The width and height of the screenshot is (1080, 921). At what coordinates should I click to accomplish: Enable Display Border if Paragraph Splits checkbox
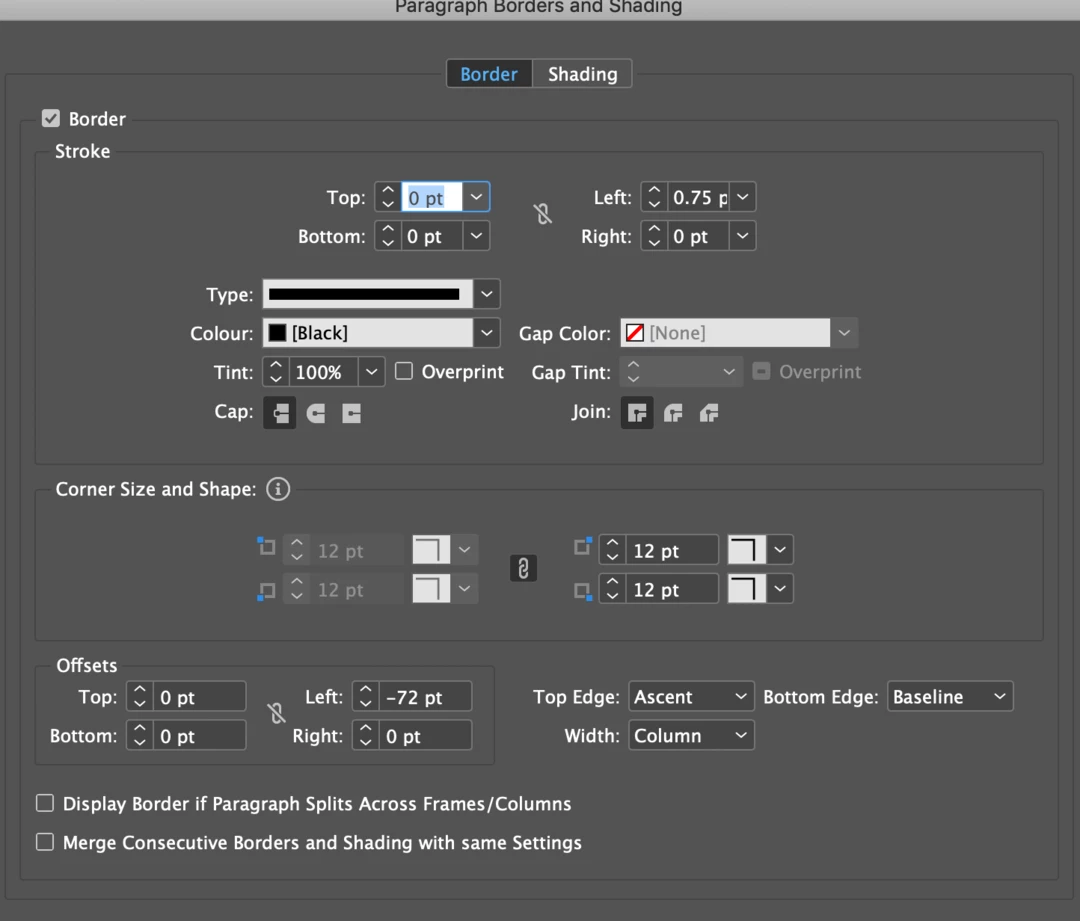(x=45, y=803)
